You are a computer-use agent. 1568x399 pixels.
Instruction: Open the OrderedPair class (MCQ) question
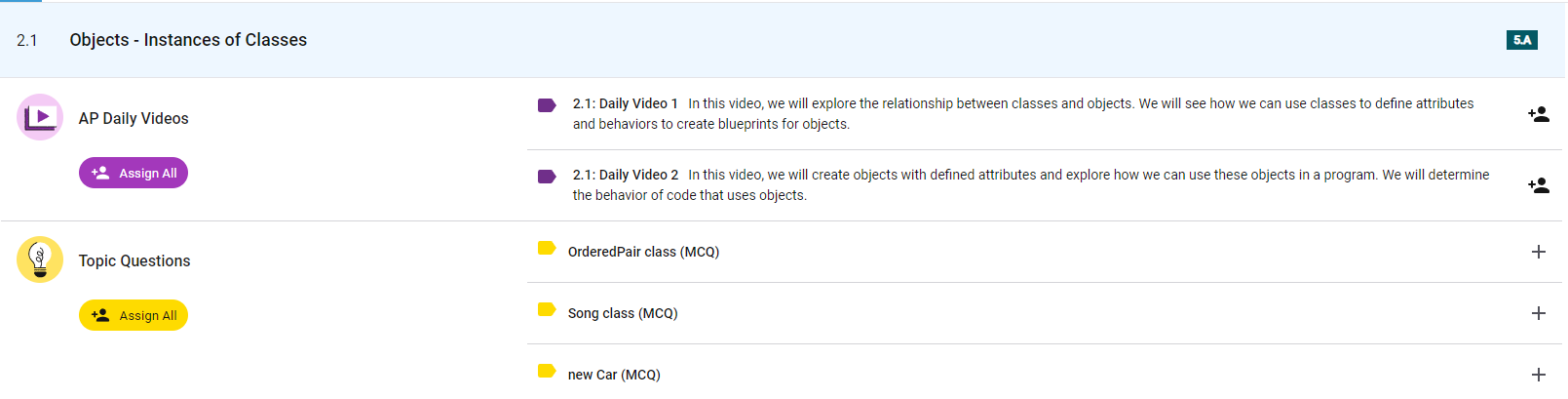tap(643, 252)
